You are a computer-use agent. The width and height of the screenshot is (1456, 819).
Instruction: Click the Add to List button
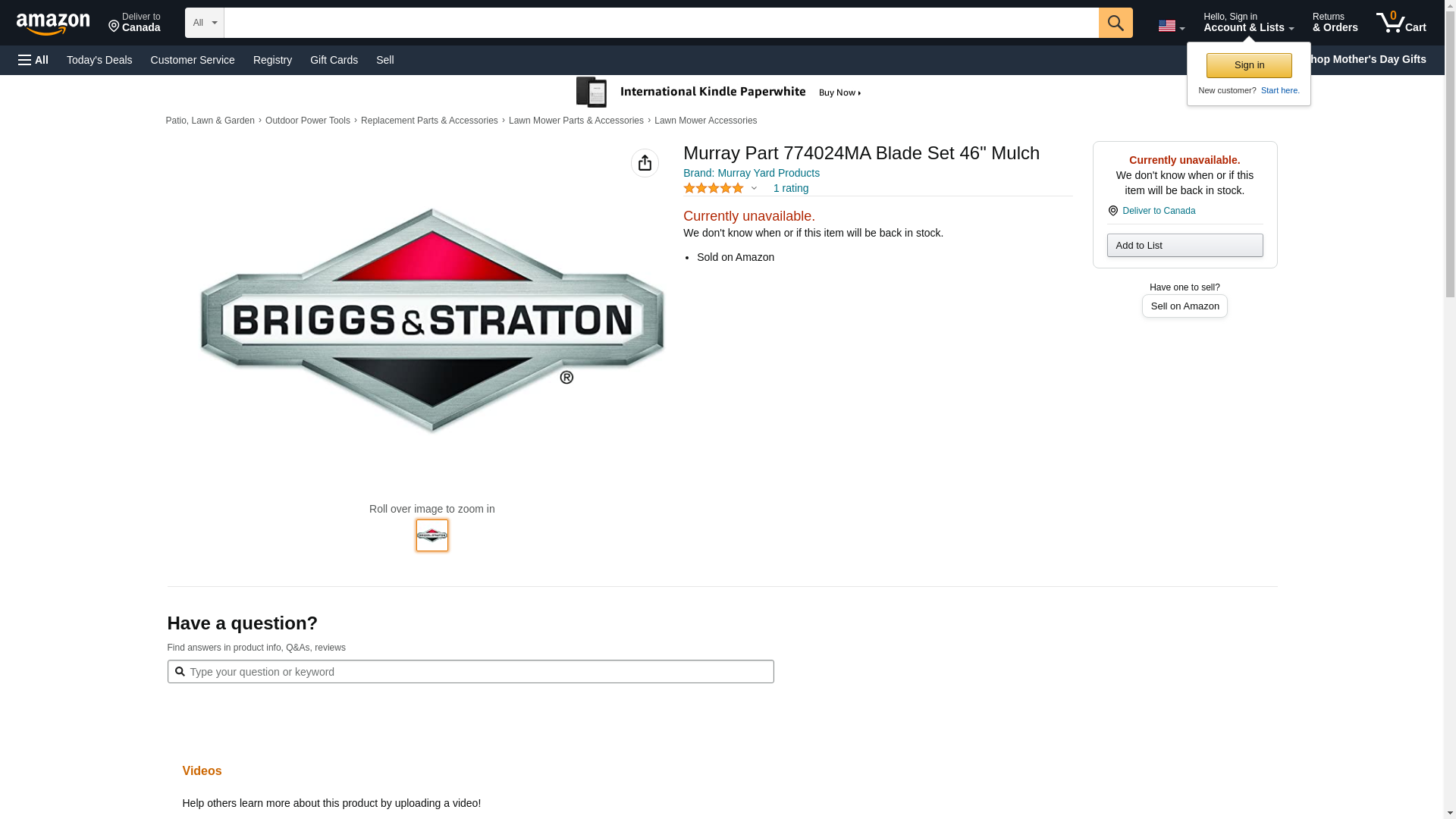[1184, 245]
